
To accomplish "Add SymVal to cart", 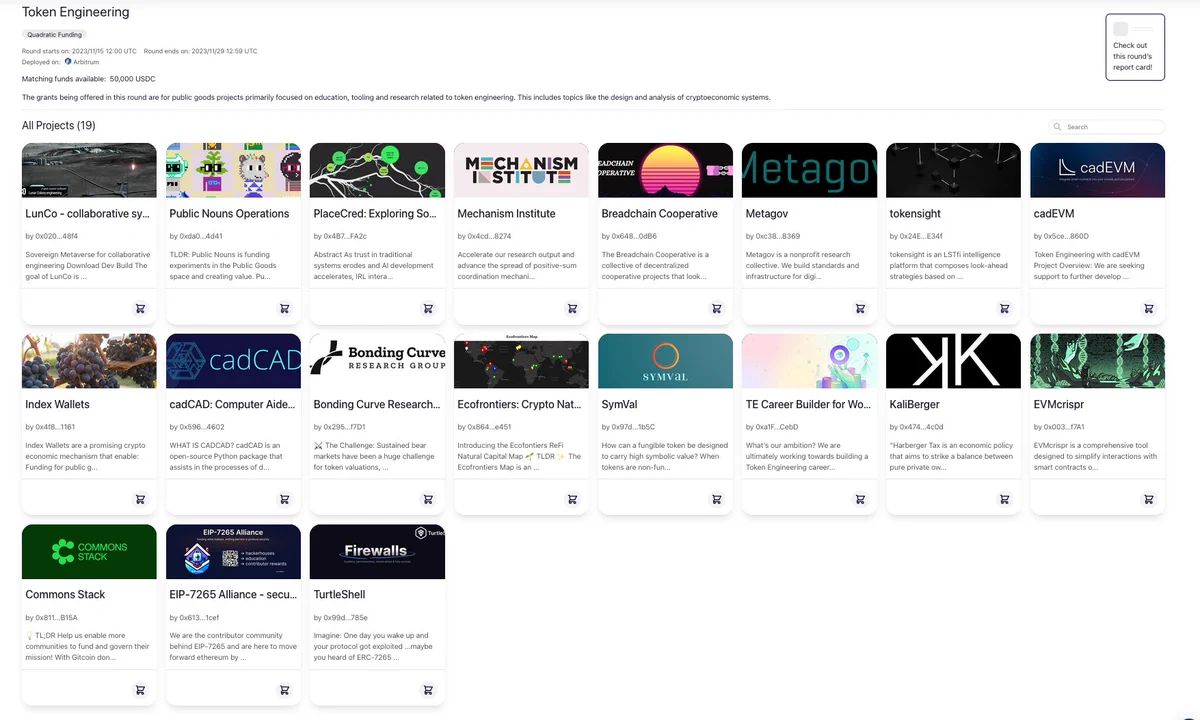I will point(716,499).
